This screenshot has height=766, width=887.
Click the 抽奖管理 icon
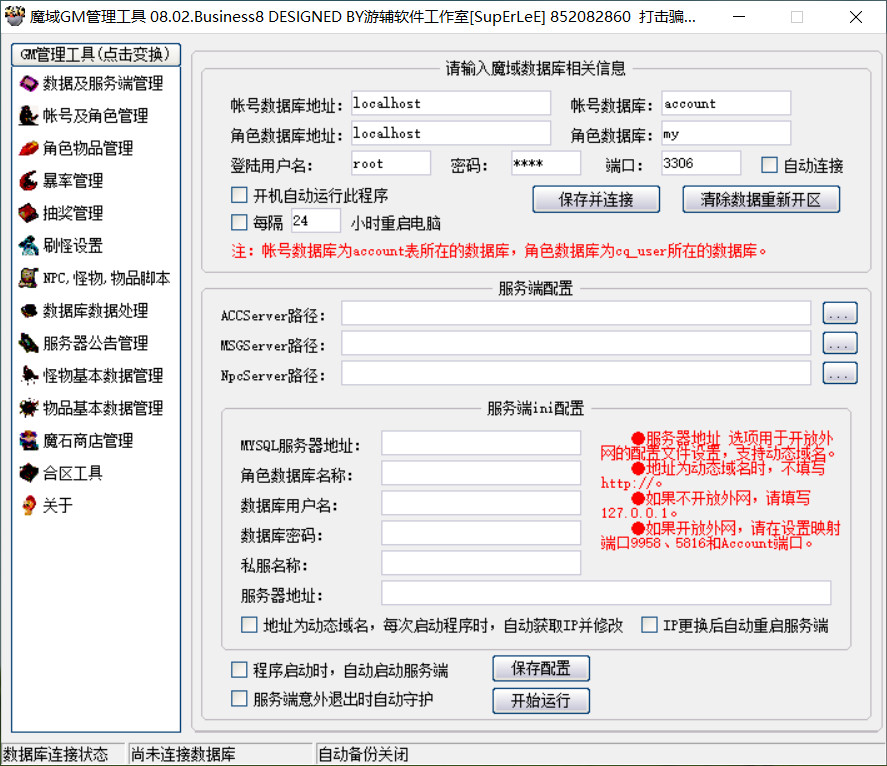[28, 213]
